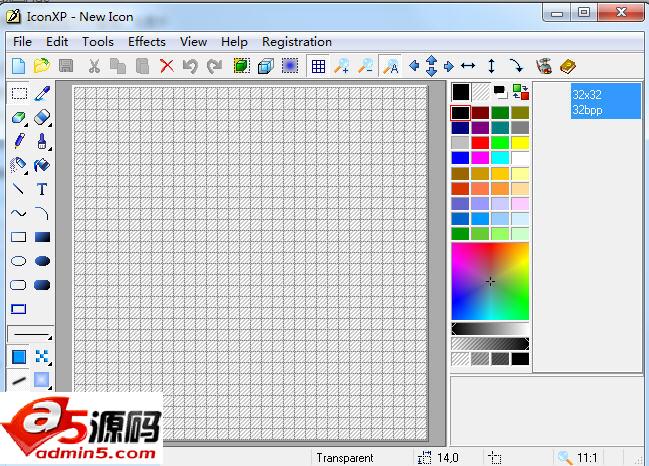Select the spray can airbrush tool
The width and height of the screenshot is (649, 466).
pyautogui.click(x=18, y=165)
